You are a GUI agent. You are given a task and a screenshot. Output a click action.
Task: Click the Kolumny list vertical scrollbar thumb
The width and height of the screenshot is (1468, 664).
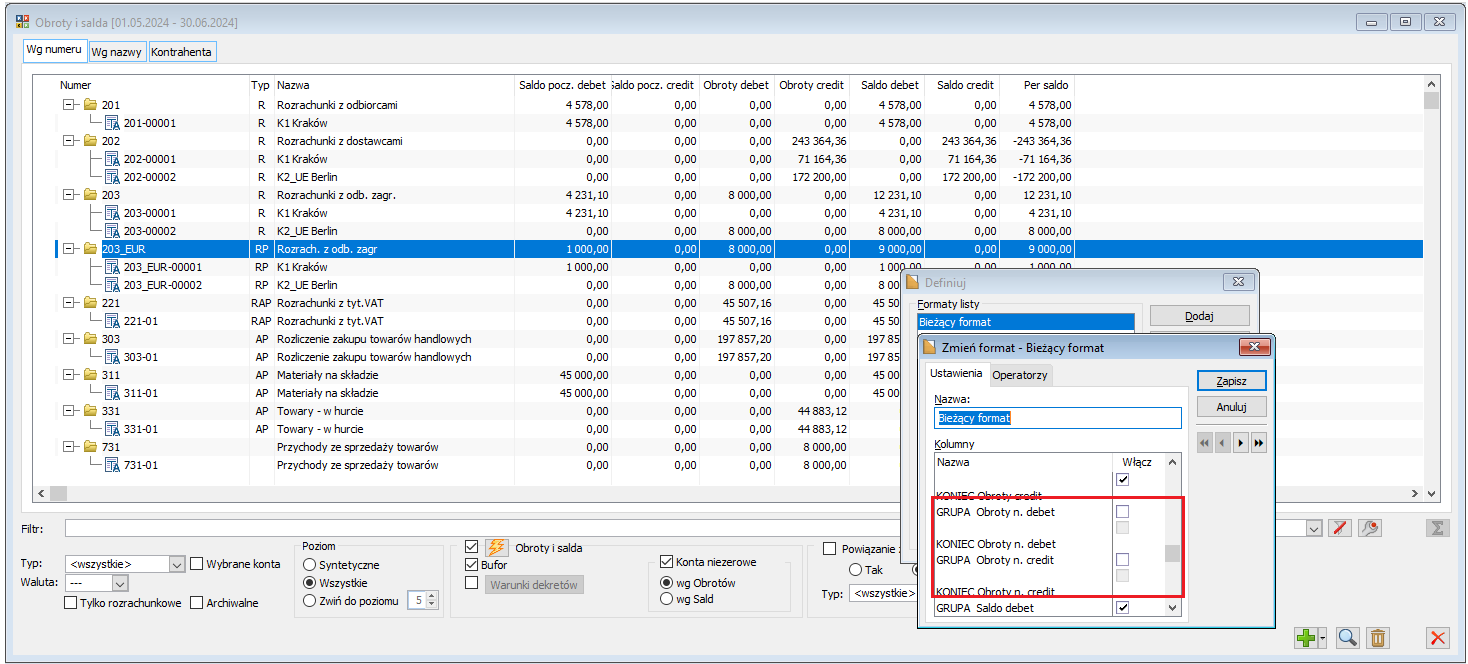[x=1174, y=553]
